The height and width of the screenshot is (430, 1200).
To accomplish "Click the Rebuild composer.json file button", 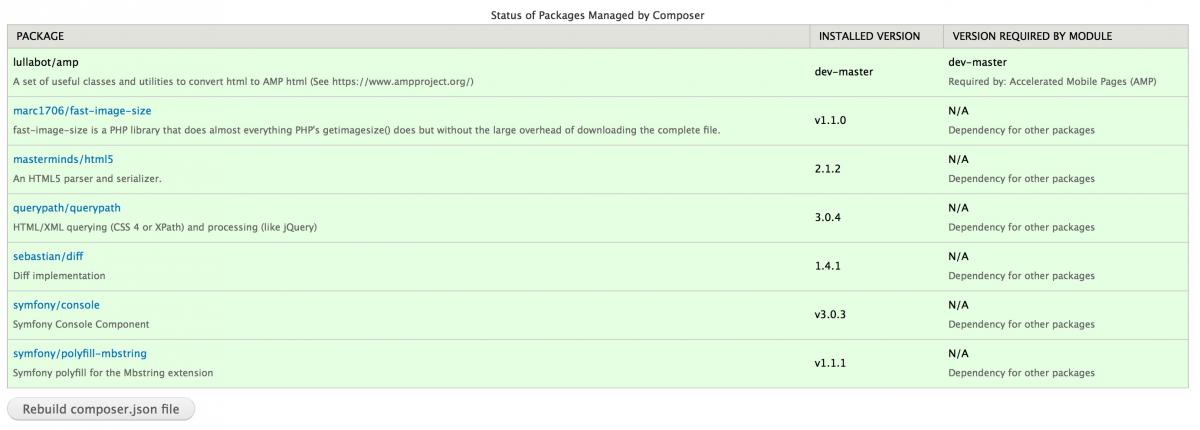I will [x=101, y=409].
